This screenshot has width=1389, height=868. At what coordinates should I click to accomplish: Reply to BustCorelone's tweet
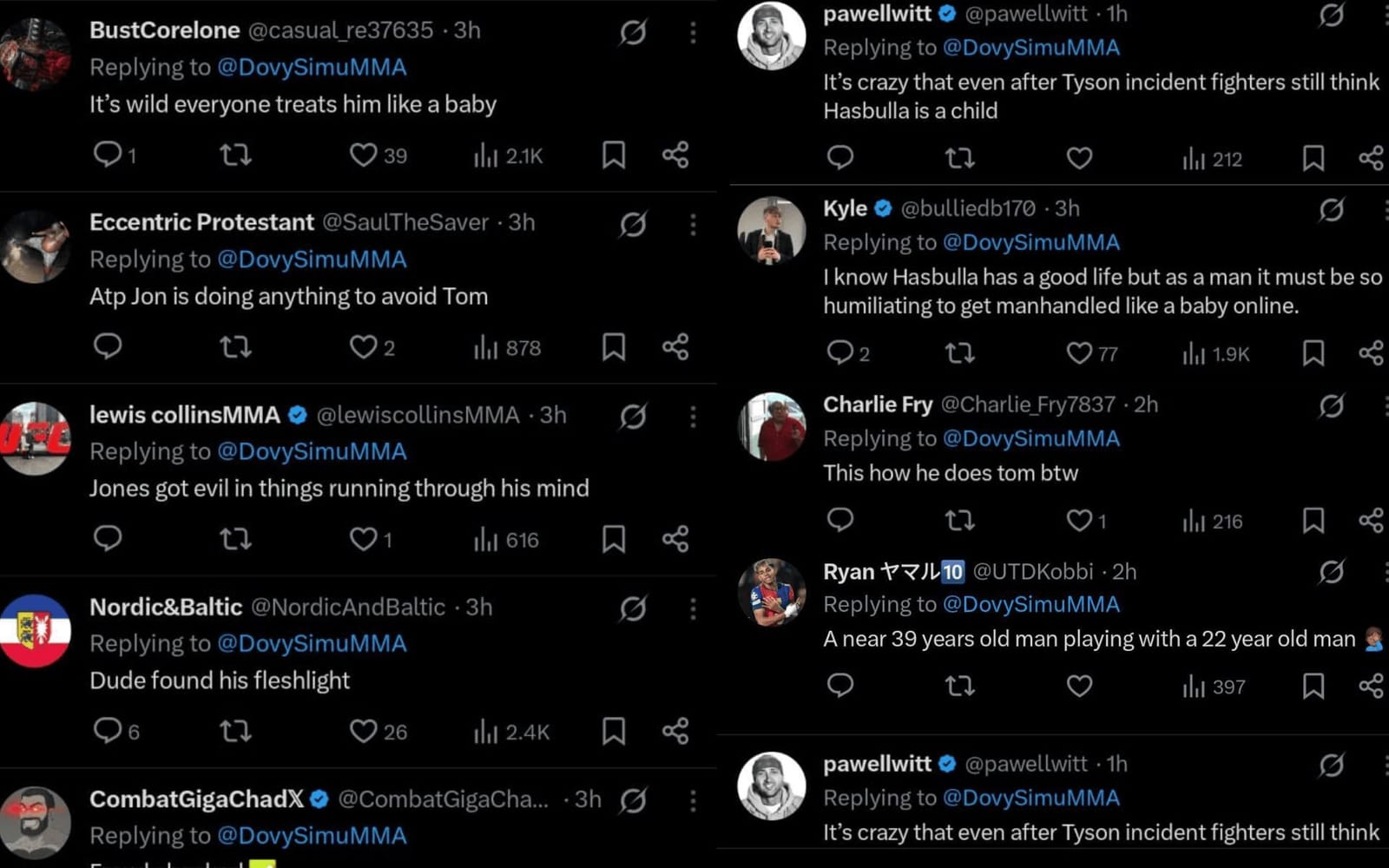tap(108, 155)
